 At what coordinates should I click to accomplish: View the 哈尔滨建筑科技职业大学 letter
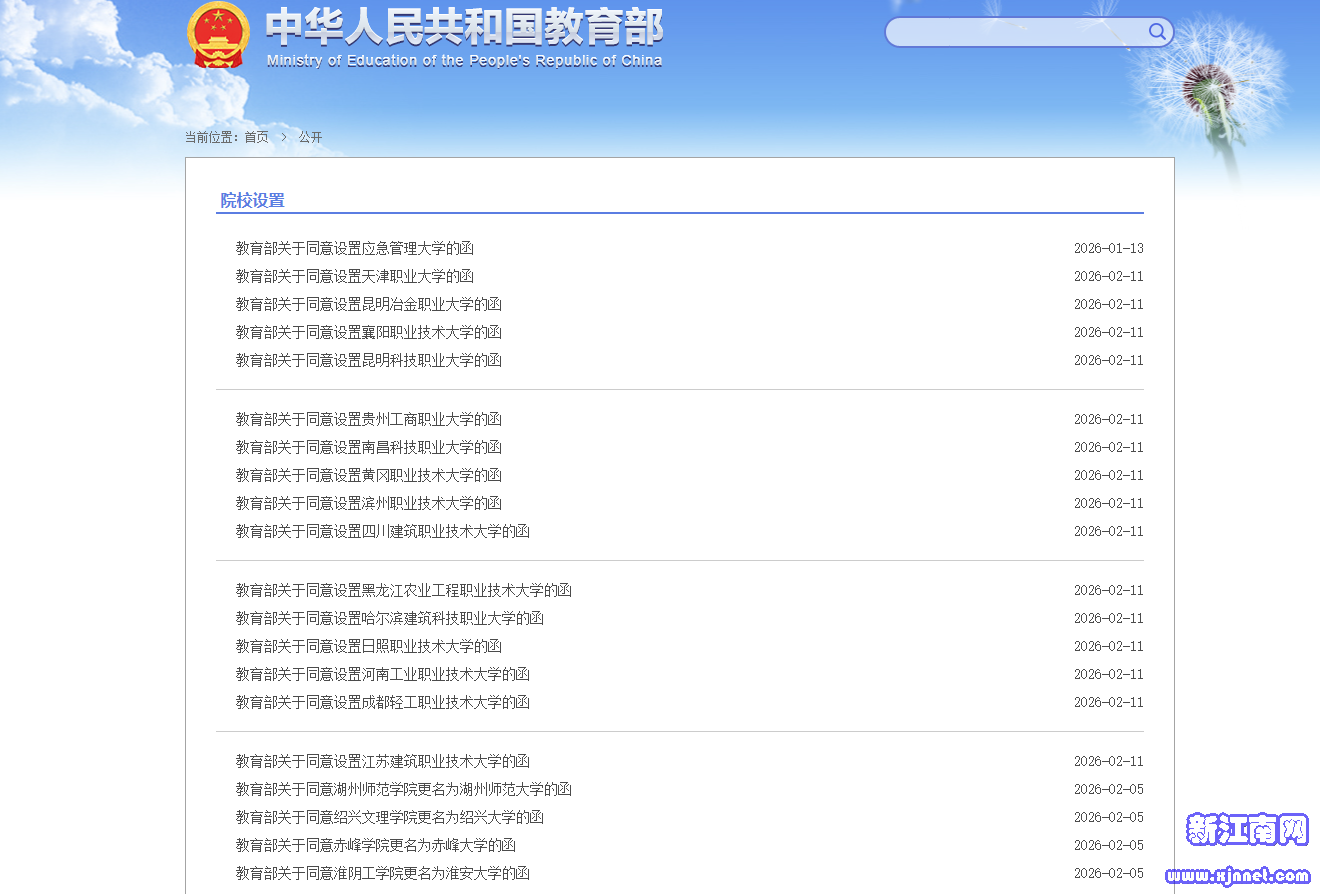coord(389,618)
